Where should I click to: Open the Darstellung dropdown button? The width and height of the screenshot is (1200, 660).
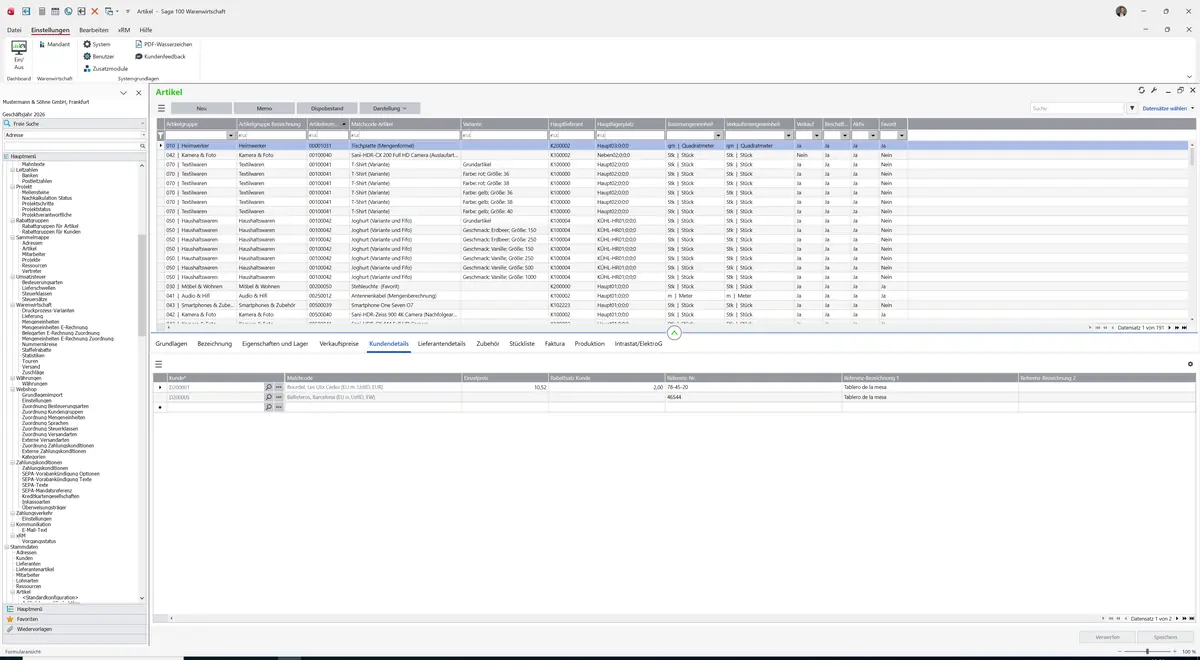coord(390,108)
